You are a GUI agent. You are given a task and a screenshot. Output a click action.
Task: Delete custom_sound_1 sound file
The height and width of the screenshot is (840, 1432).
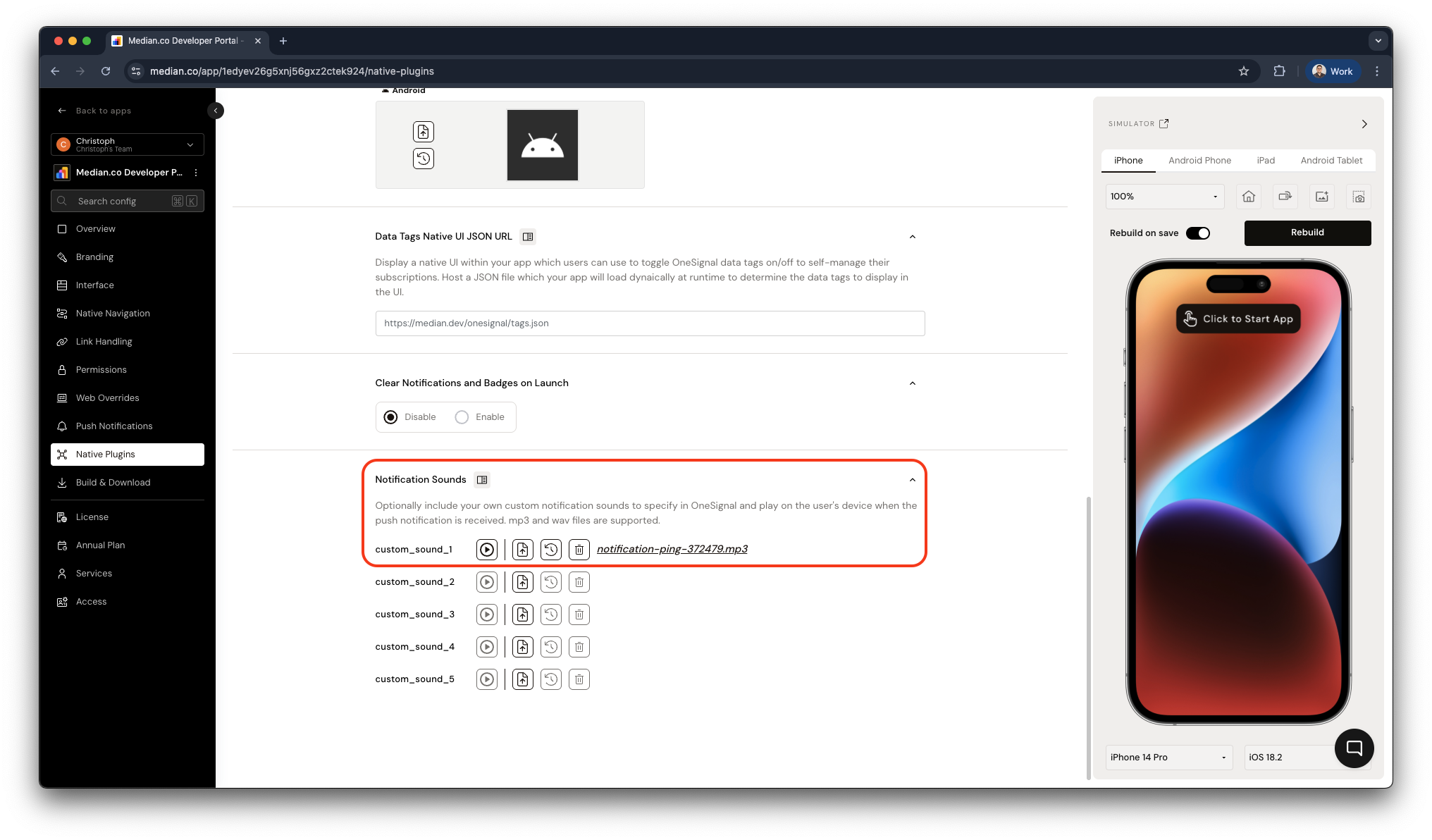pyautogui.click(x=579, y=550)
